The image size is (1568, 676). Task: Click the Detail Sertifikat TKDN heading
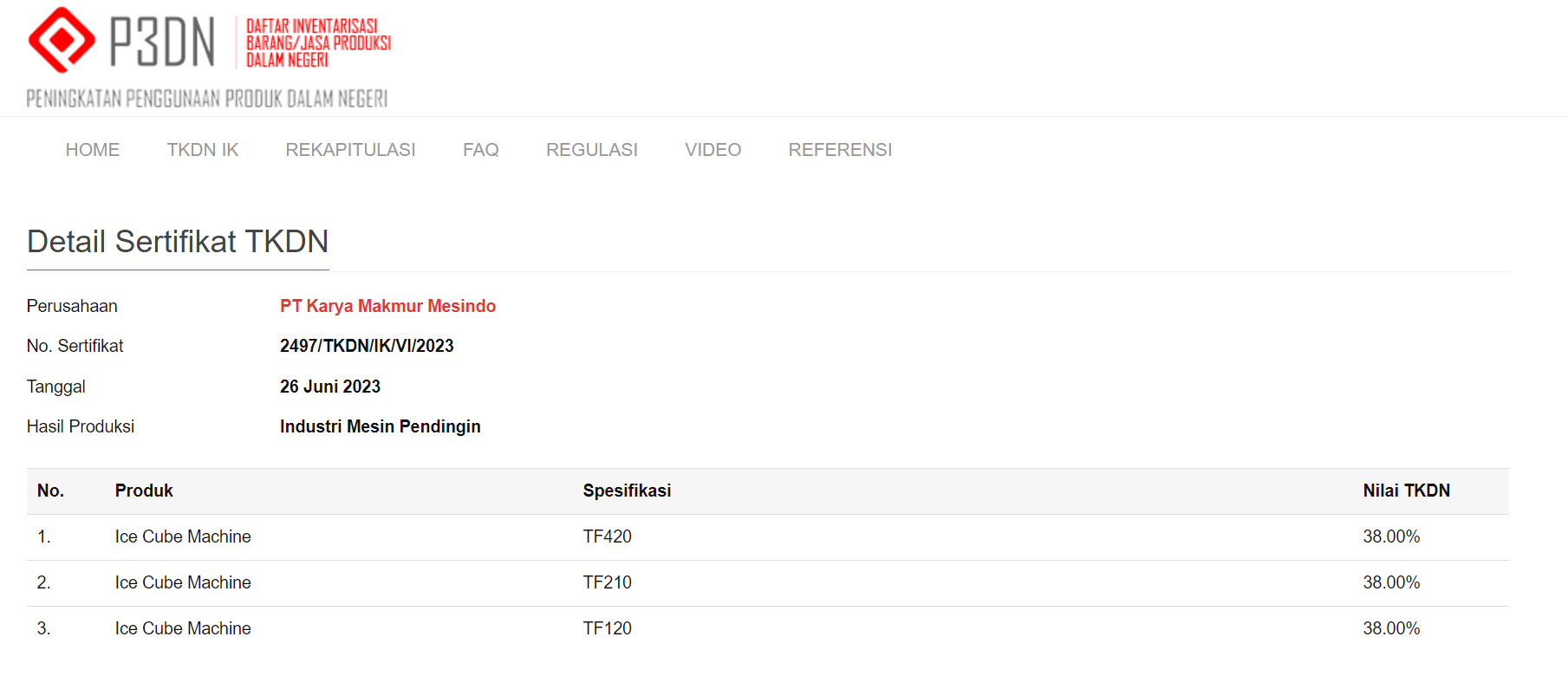click(178, 242)
